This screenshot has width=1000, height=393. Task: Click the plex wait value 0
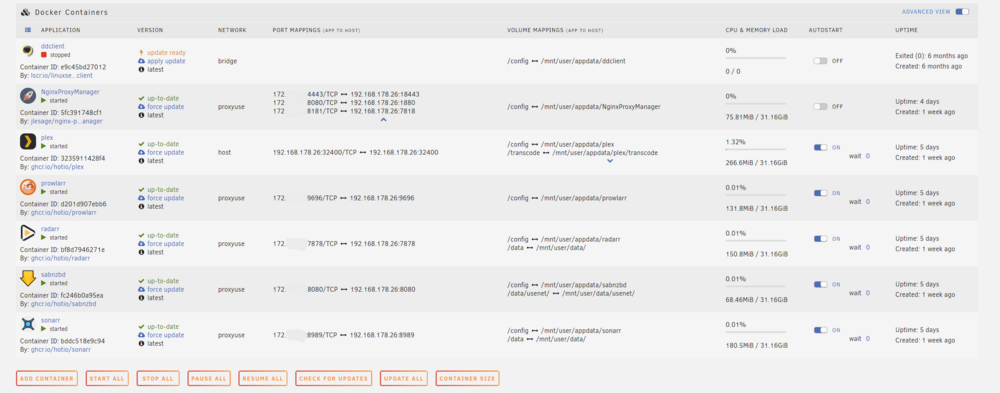867,156
